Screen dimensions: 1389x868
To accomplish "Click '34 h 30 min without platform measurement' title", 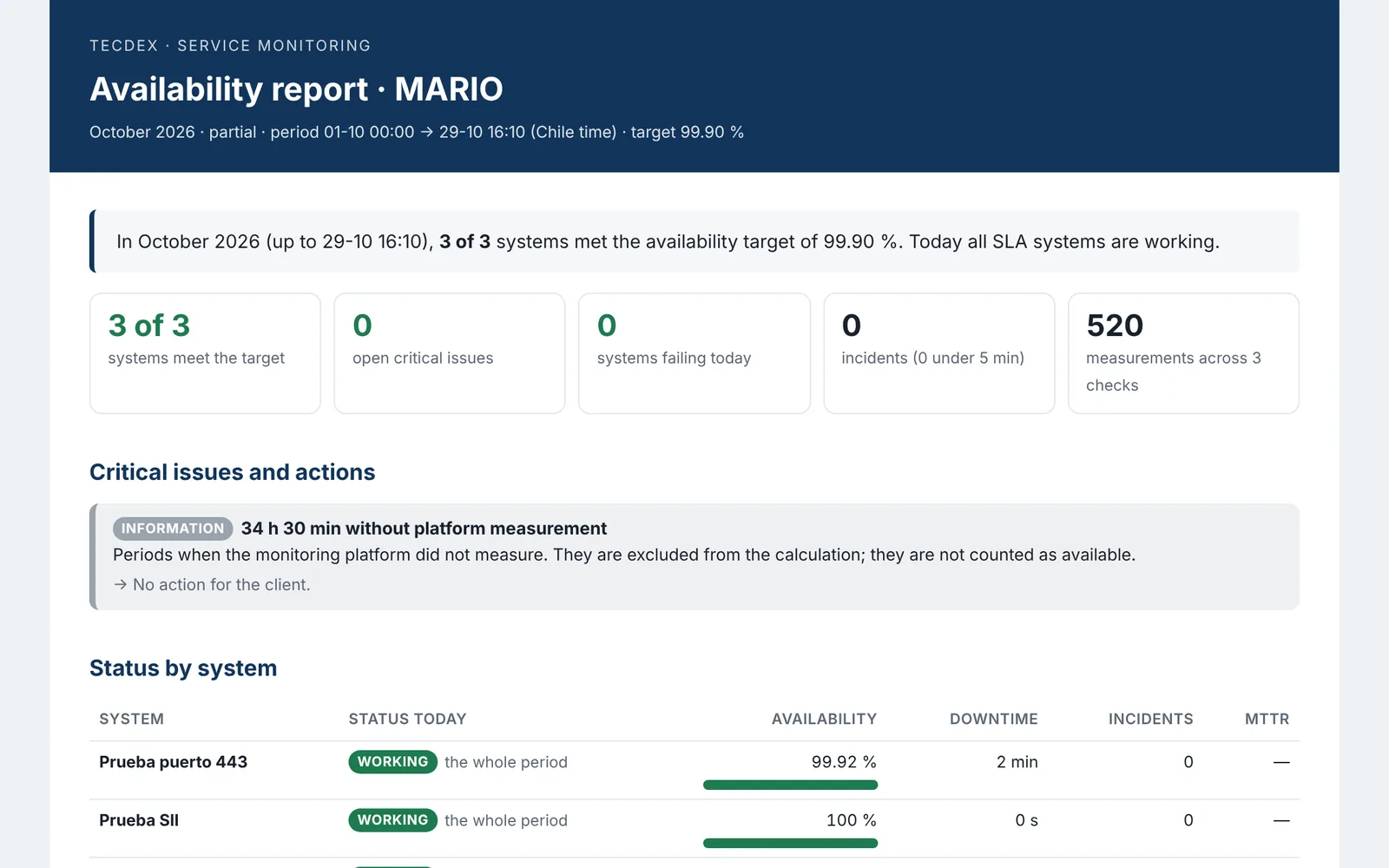I will (x=424, y=529).
